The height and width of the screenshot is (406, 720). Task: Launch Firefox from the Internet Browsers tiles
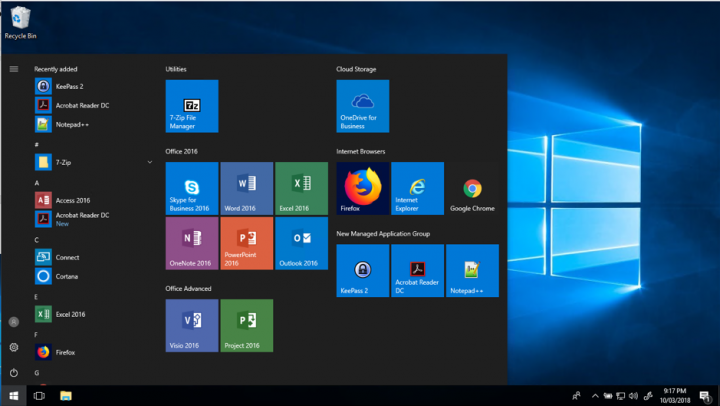363,188
